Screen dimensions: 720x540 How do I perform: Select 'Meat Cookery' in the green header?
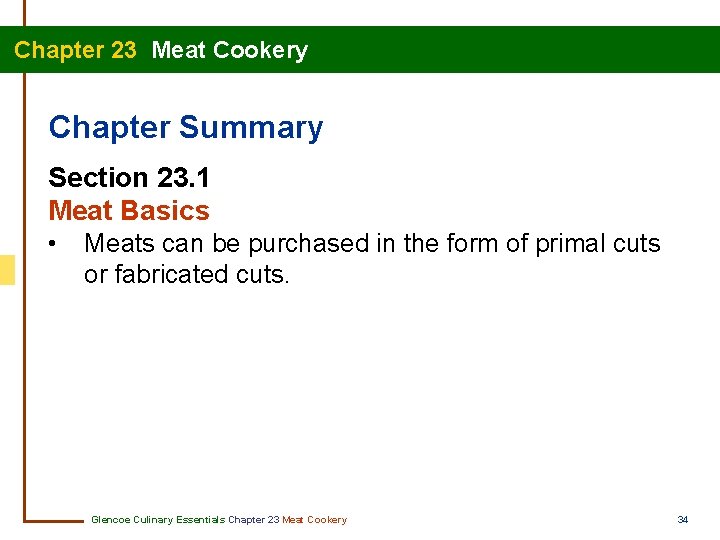(x=230, y=50)
